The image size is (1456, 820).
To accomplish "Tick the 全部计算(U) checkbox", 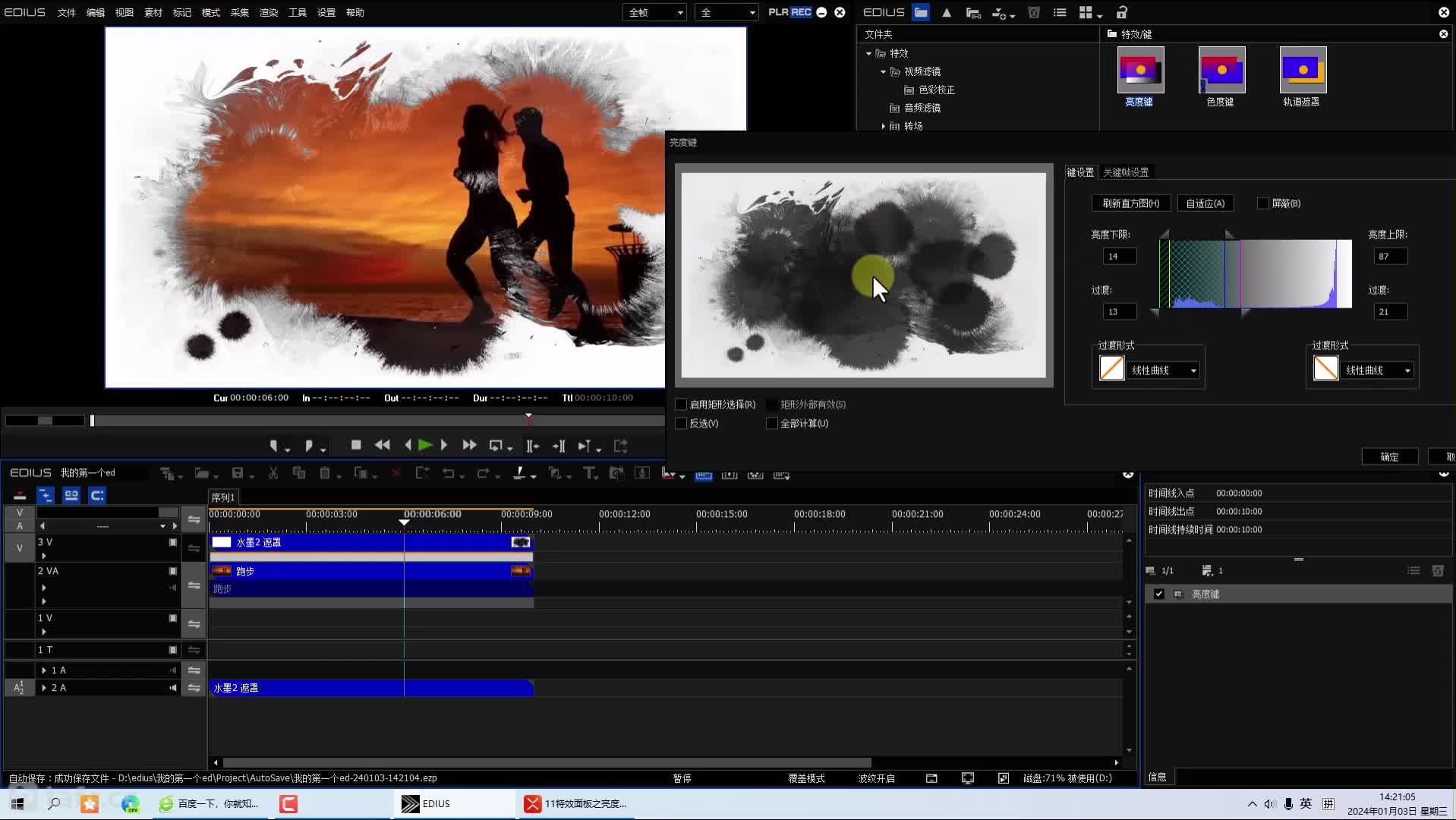I will point(772,424).
